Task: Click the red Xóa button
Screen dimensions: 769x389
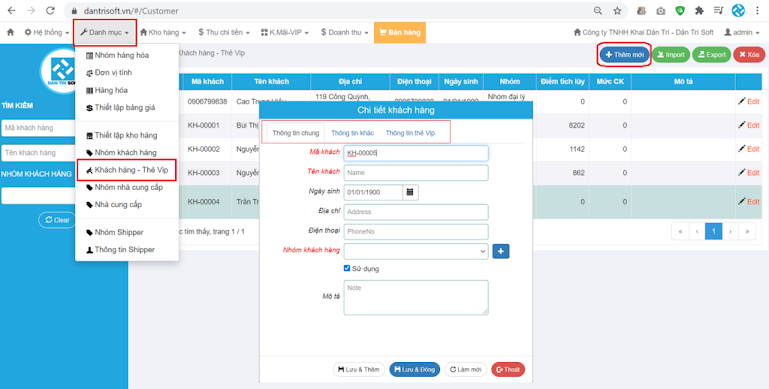Action: click(x=749, y=55)
